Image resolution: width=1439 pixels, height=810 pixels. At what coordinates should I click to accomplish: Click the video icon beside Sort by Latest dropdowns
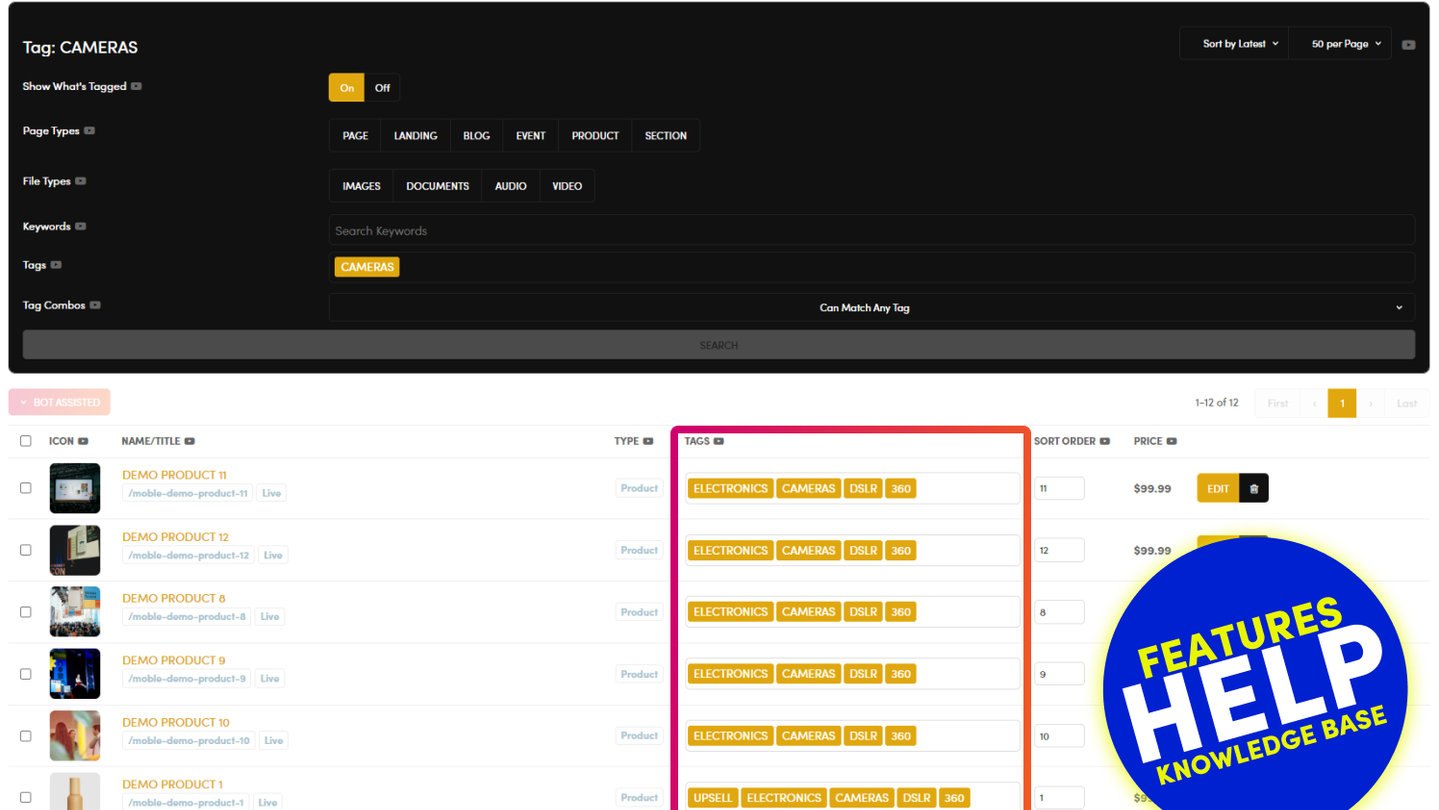click(1408, 45)
